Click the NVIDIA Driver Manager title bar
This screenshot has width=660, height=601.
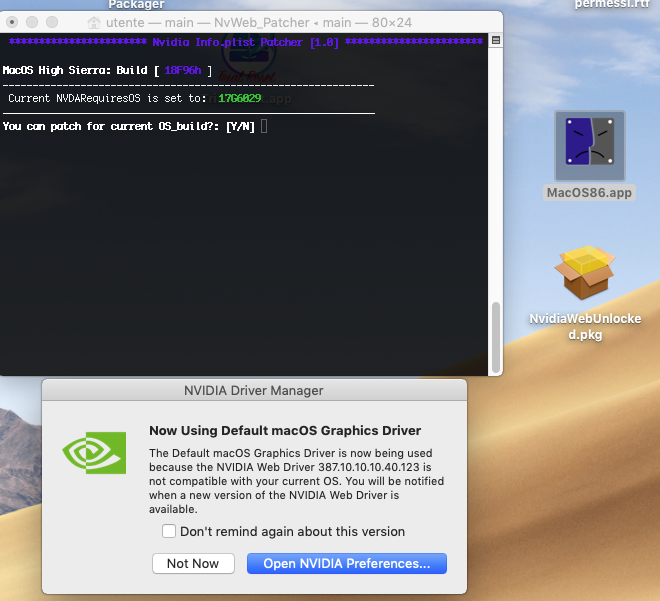tap(254, 390)
